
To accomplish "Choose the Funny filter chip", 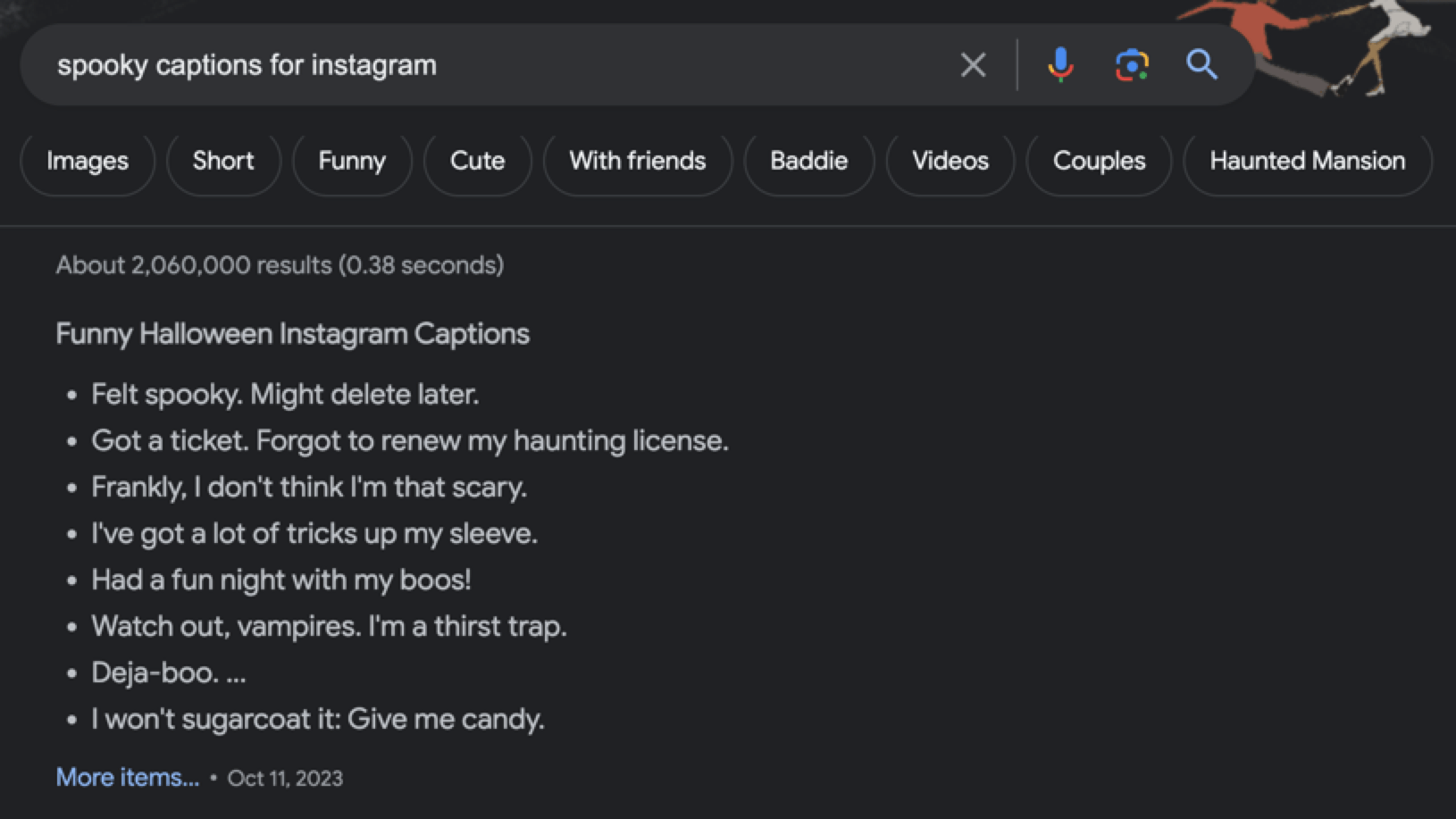I will tap(352, 161).
